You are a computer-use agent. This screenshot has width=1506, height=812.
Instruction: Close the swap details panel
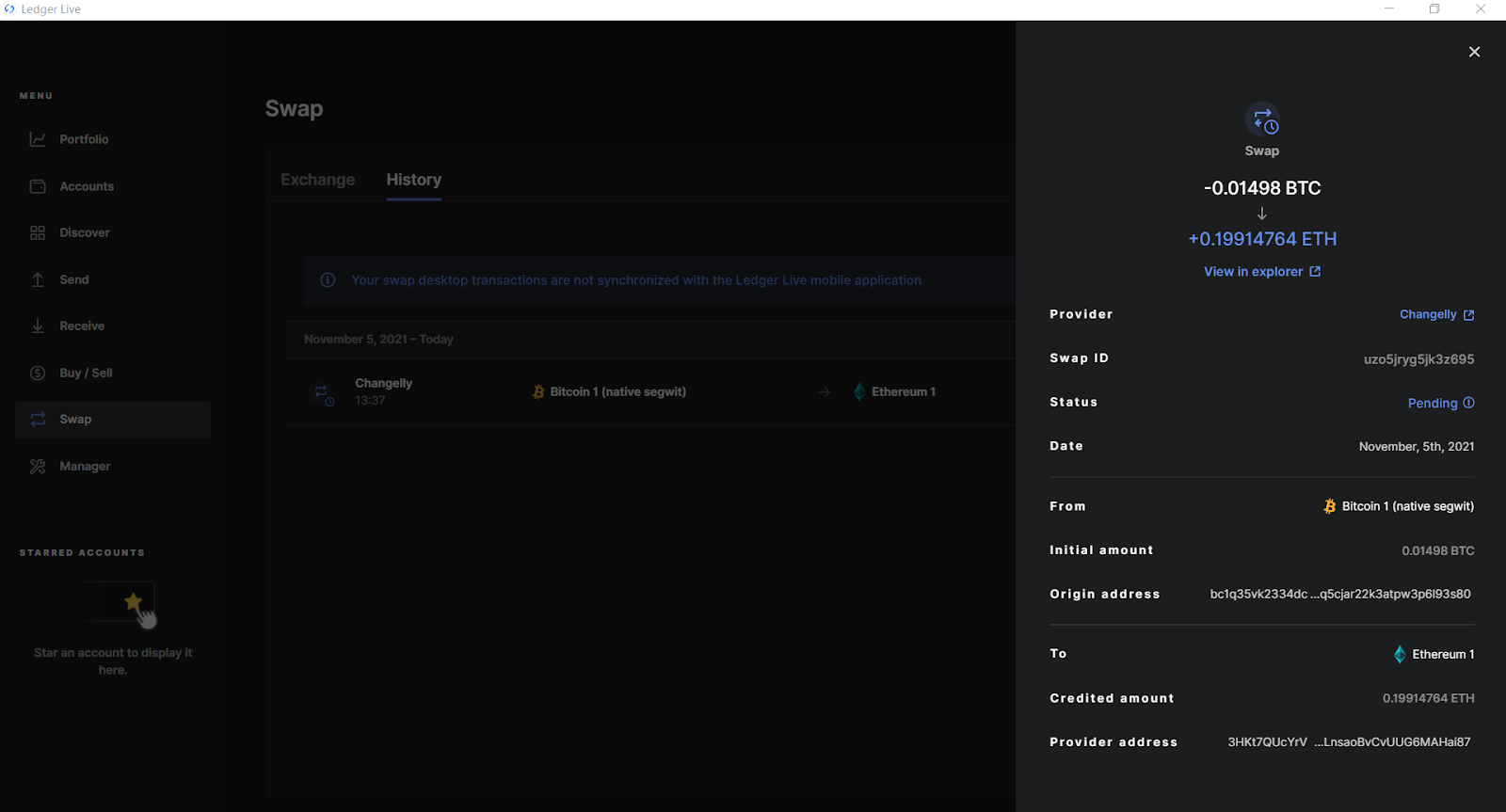tap(1474, 52)
